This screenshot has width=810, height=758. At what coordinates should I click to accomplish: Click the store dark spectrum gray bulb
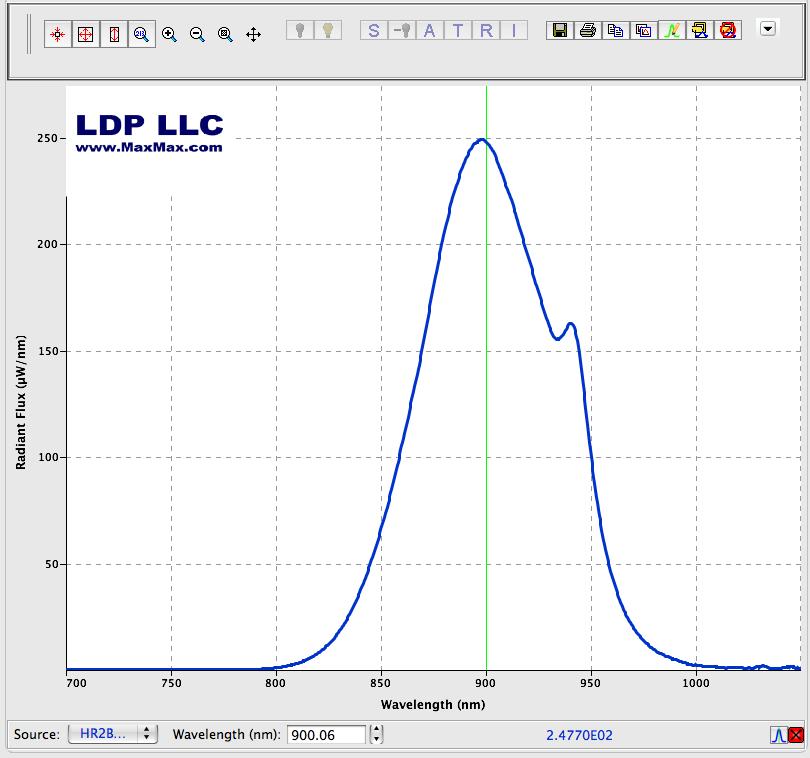pyautogui.click(x=300, y=30)
